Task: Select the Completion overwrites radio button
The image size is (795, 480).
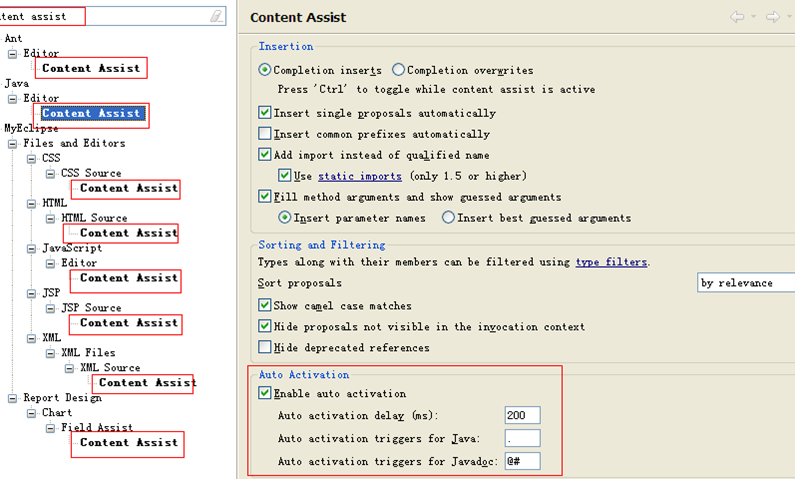Action: pos(399,69)
